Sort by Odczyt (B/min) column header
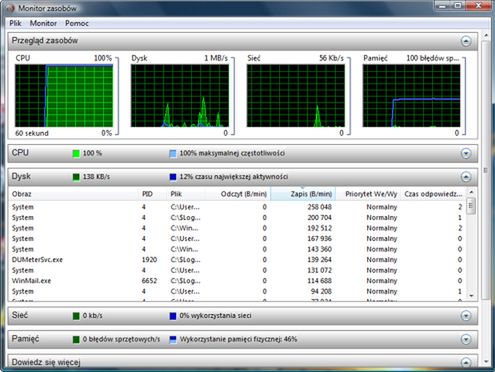Viewport: 495px width, 372px height. [x=238, y=194]
